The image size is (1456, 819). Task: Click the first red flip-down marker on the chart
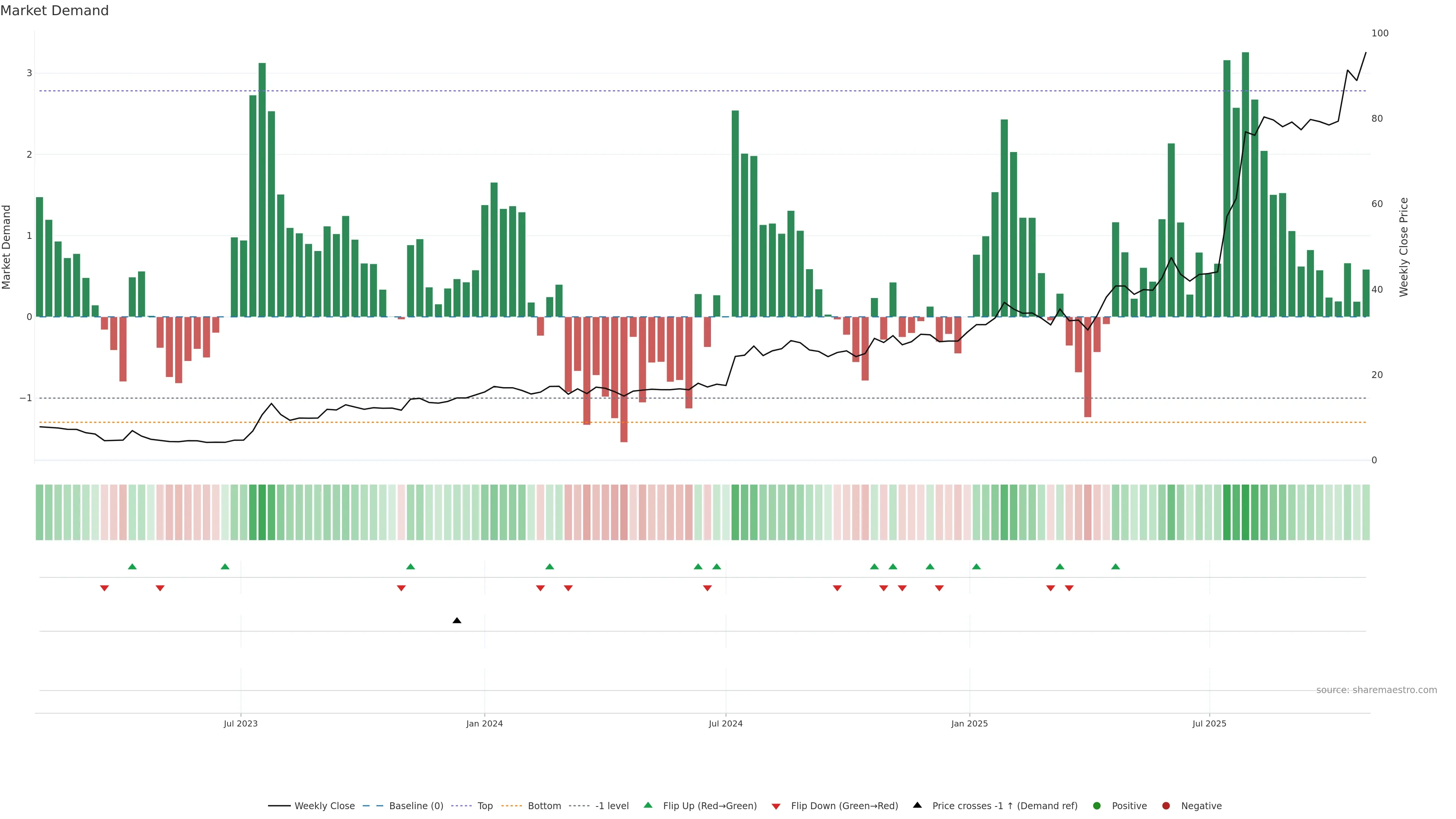pyautogui.click(x=105, y=588)
